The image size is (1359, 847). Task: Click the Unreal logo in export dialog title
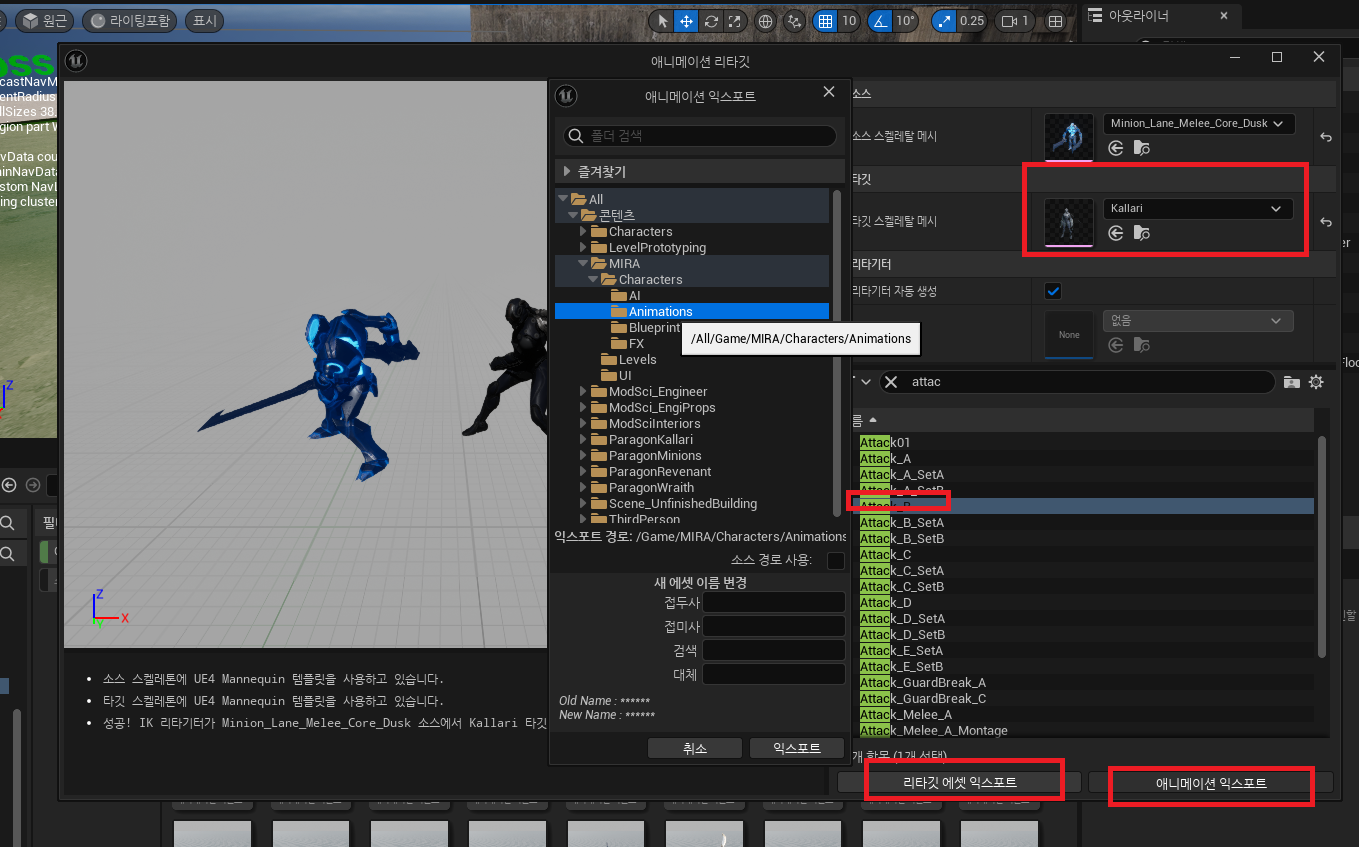click(567, 96)
